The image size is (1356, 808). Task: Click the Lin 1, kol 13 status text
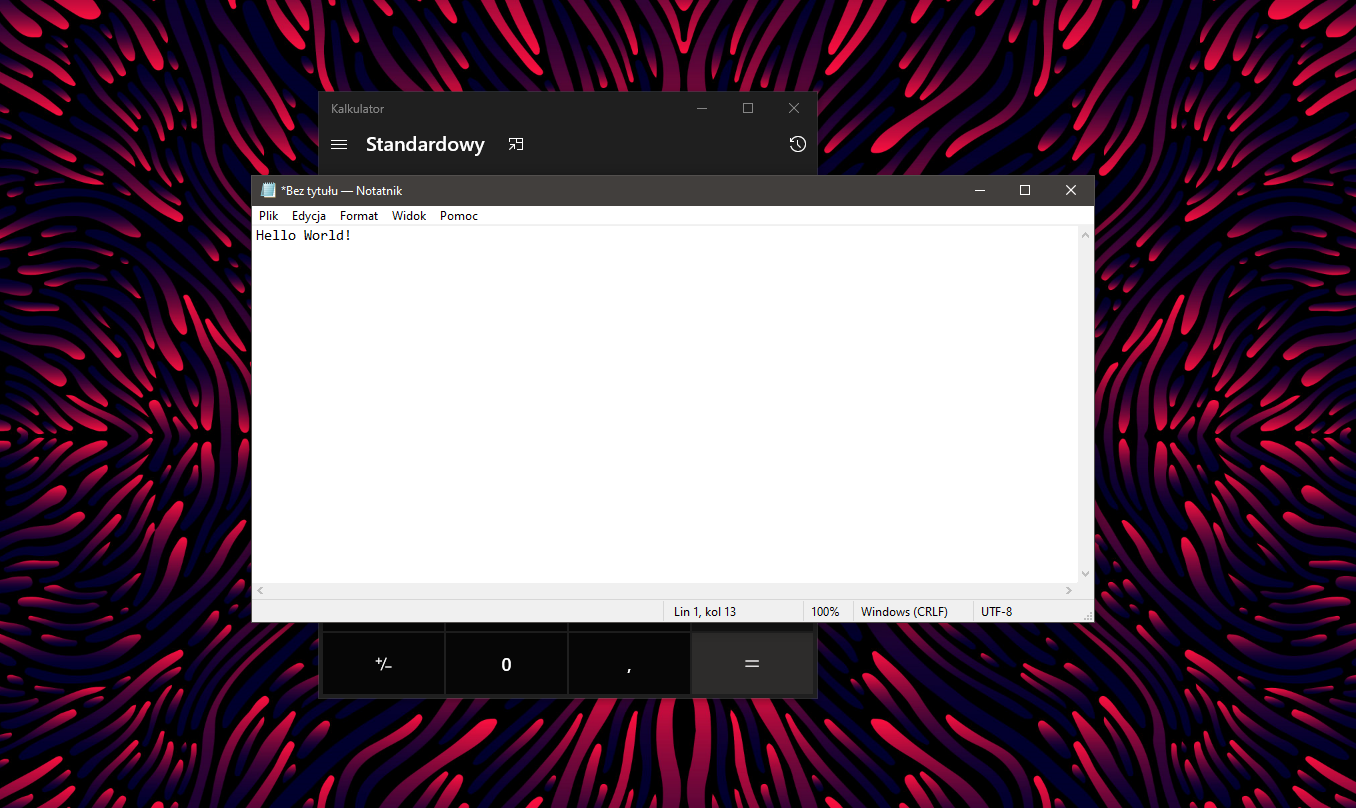coord(705,611)
